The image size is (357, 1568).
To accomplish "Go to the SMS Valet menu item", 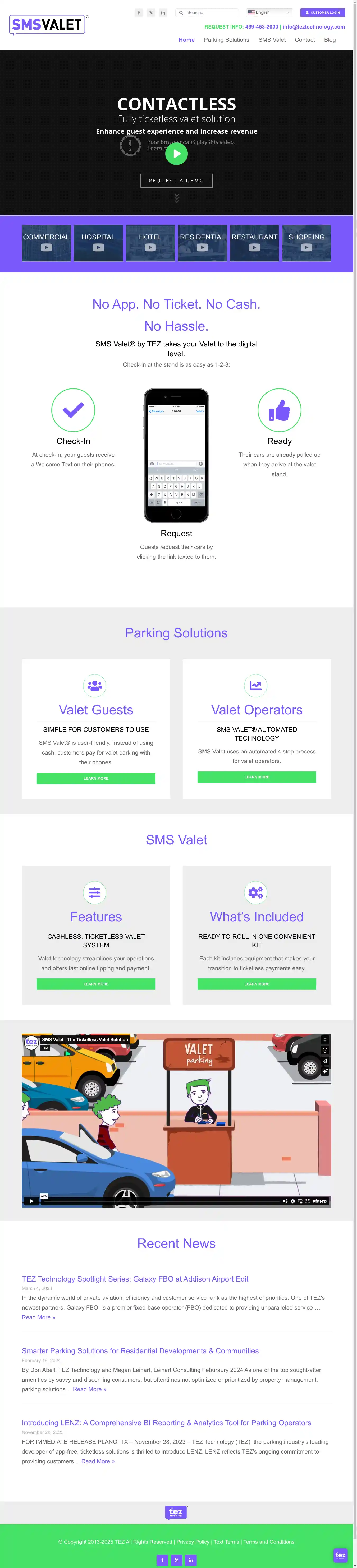I will pos(272,40).
